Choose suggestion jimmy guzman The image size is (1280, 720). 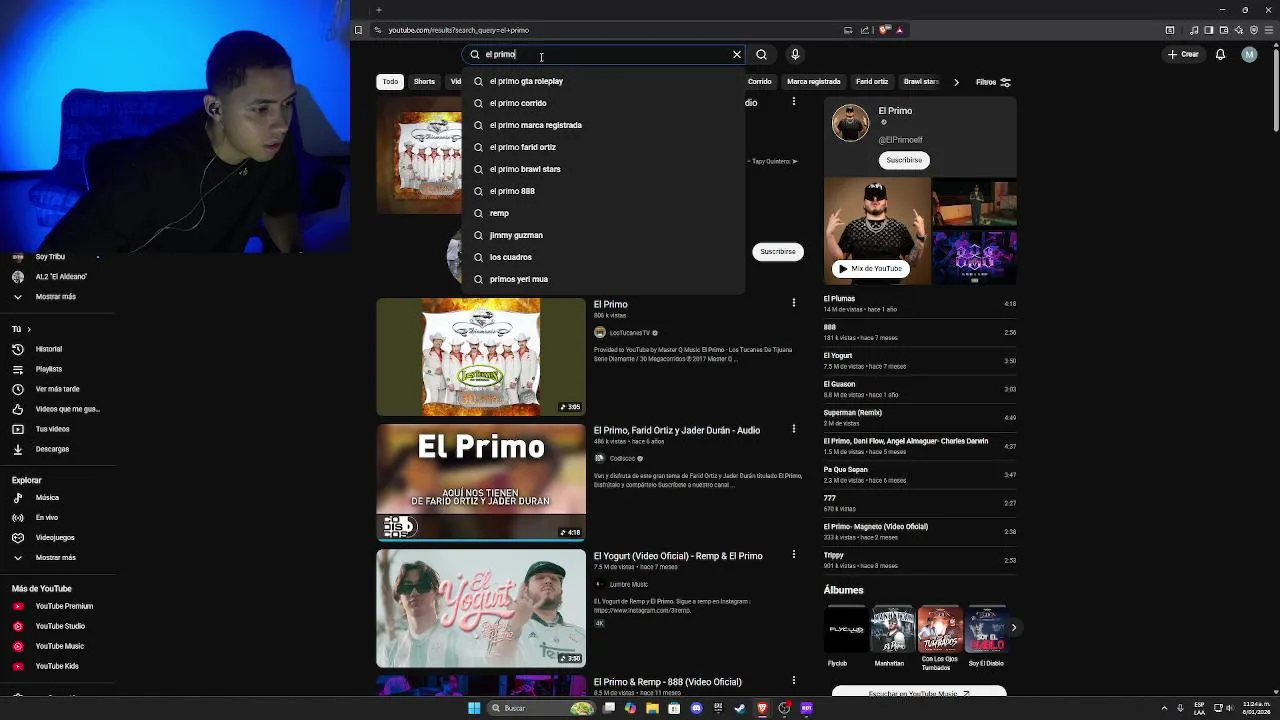click(x=603, y=235)
